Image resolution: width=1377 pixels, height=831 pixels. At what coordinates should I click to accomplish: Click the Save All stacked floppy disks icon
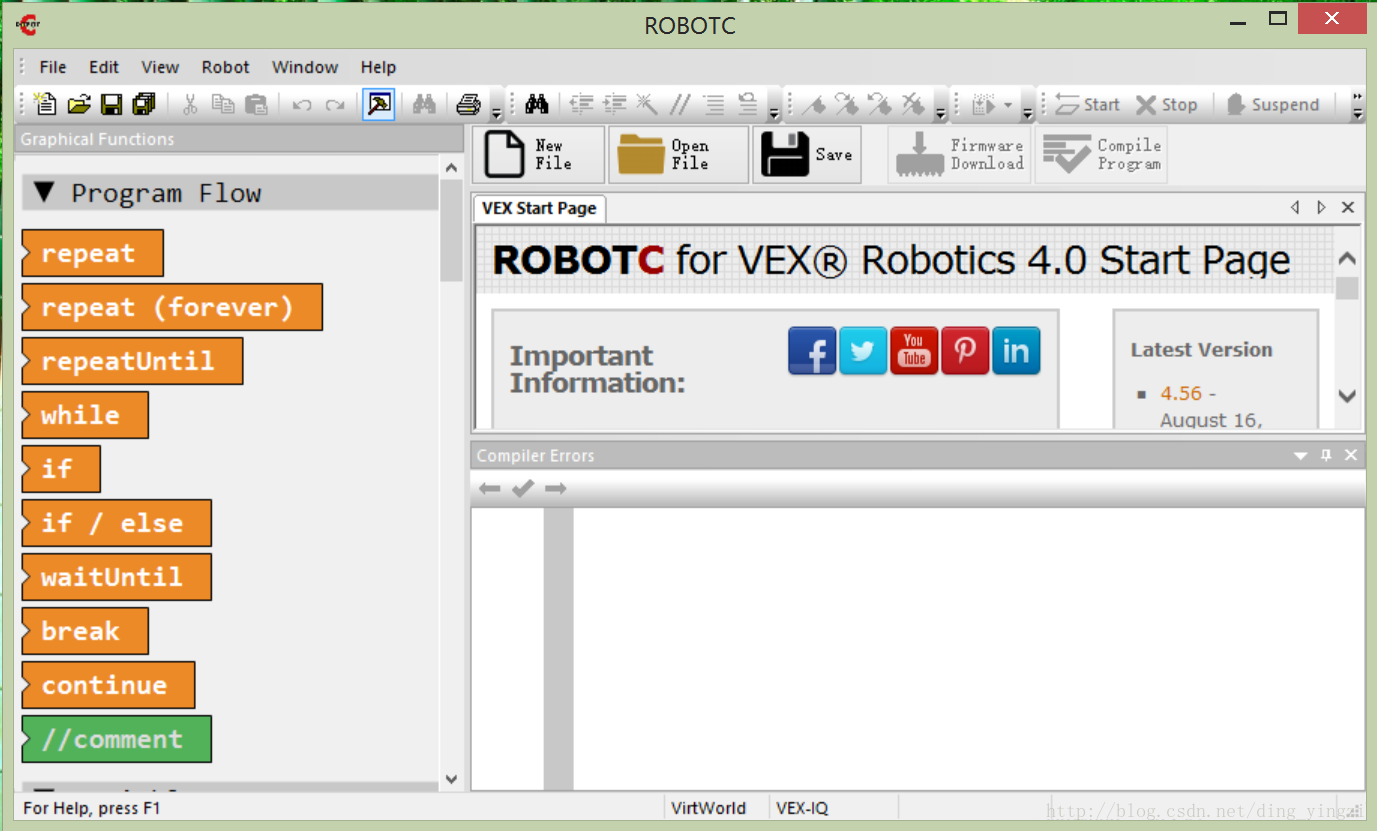coord(144,104)
